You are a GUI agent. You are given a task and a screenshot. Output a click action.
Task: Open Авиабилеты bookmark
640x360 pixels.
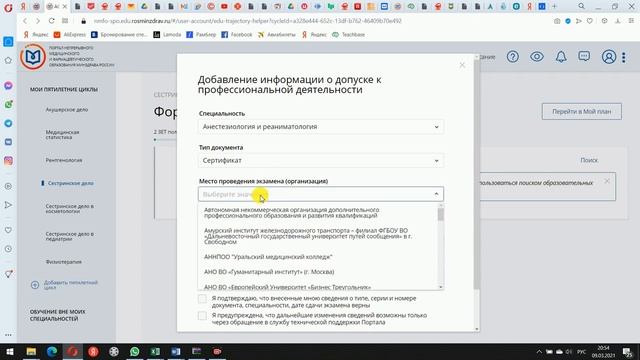pyautogui.click(x=276, y=35)
